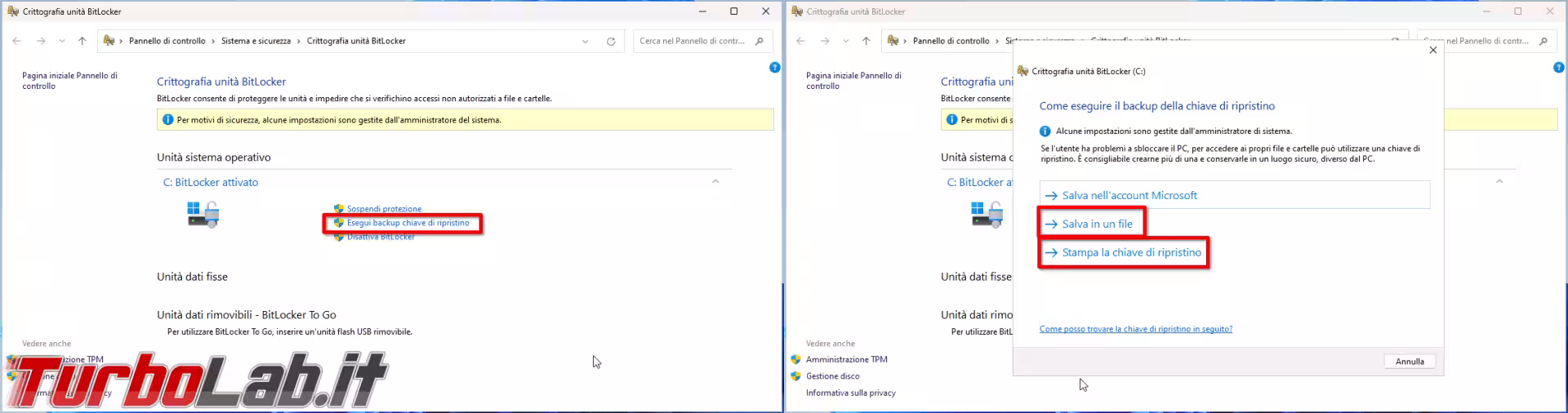Refresh the left Control Panel window
The image size is (1568, 413).
pyautogui.click(x=610, y=42)
